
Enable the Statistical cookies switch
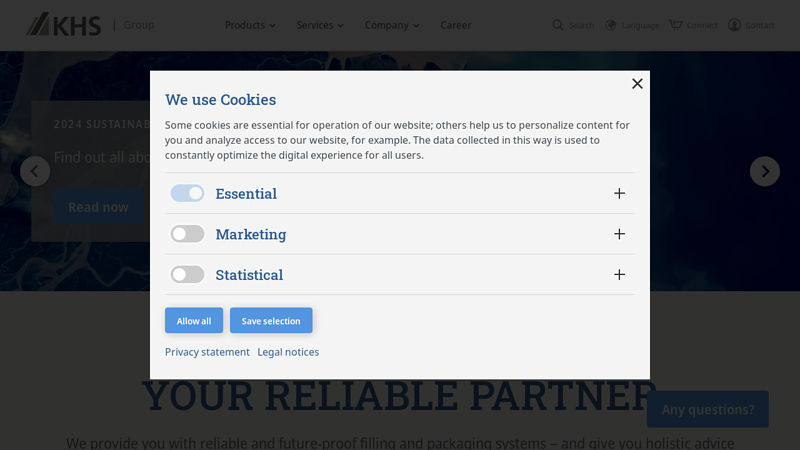click(x=187, y=274)
